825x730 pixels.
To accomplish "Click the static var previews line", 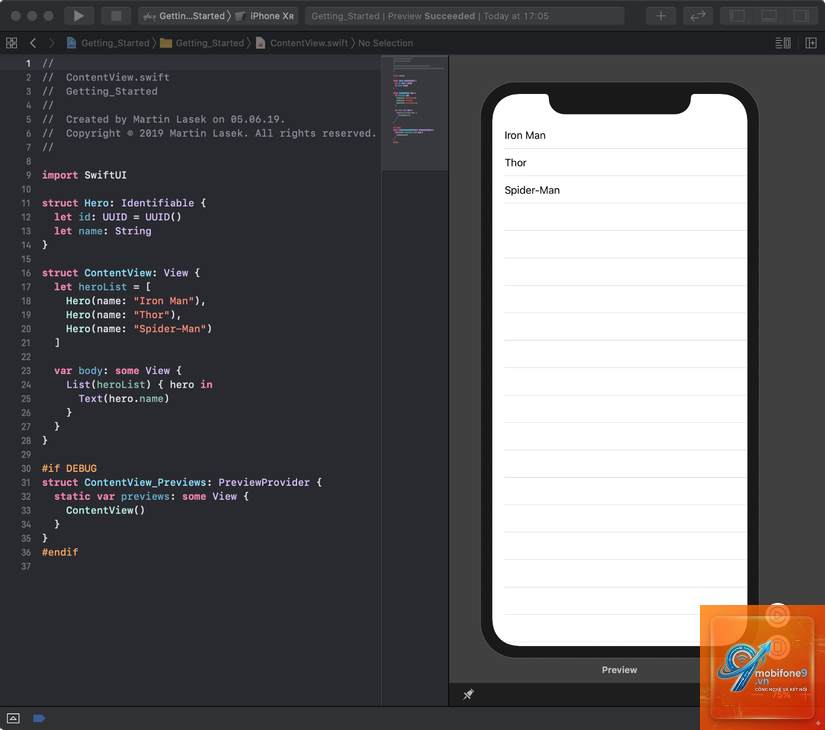I will coord(152,496).
